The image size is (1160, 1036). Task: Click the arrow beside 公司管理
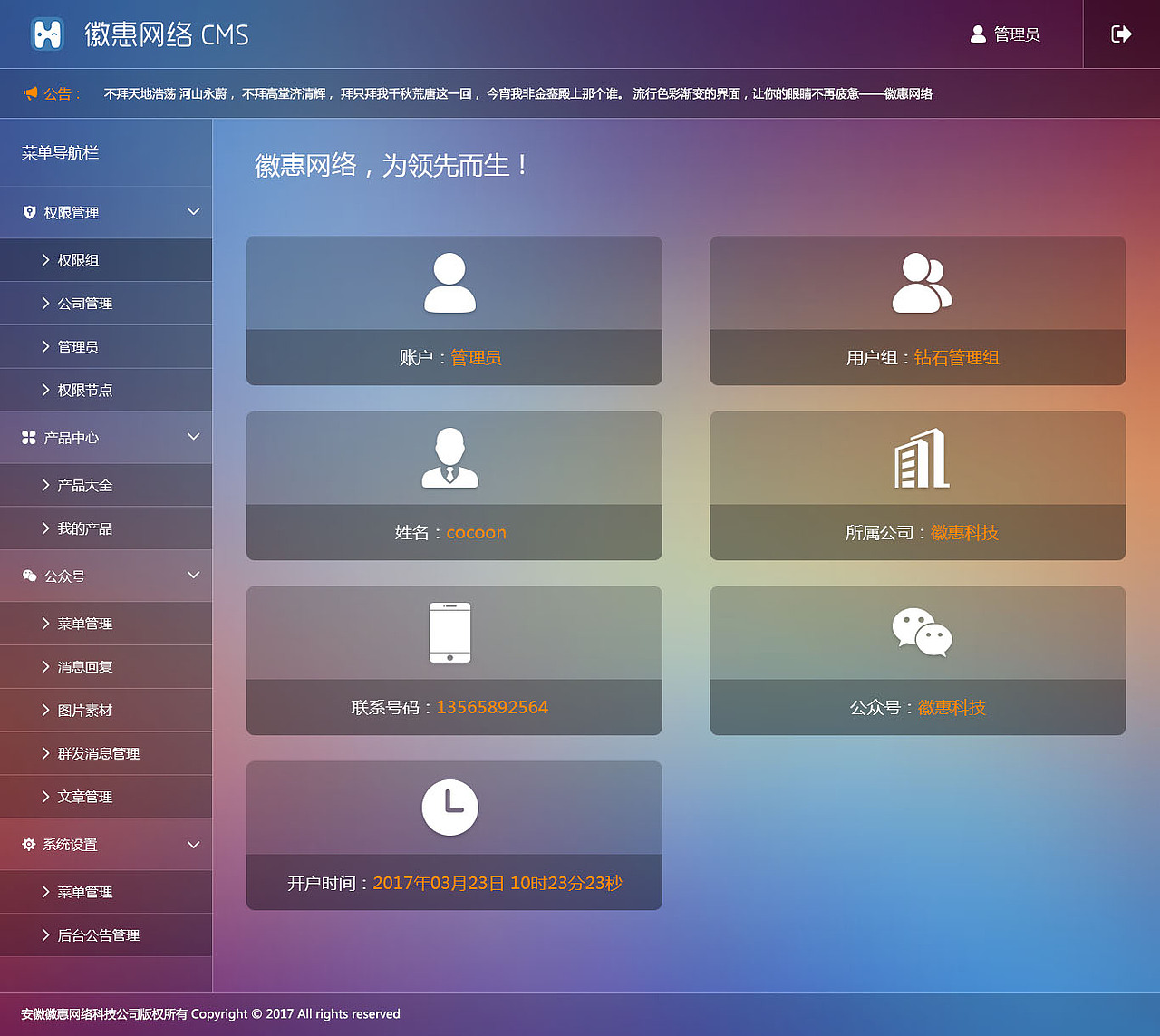(x=45, y=304)
